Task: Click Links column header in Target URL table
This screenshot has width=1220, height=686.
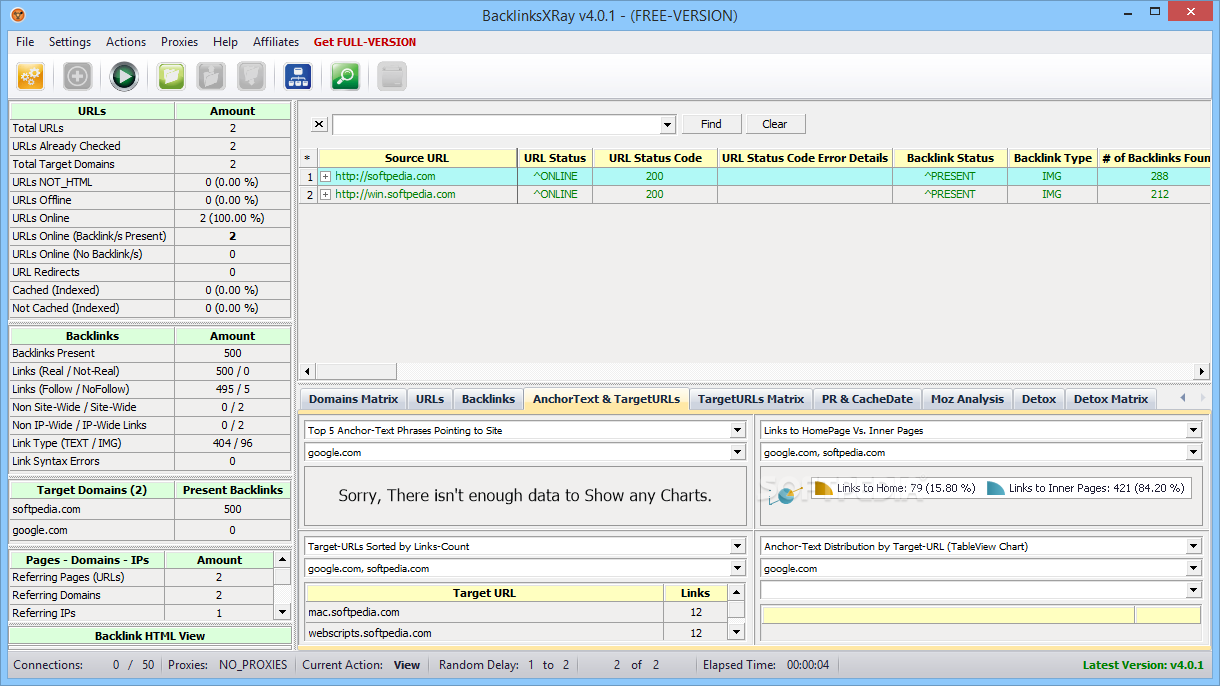Action: pos(695,593)
